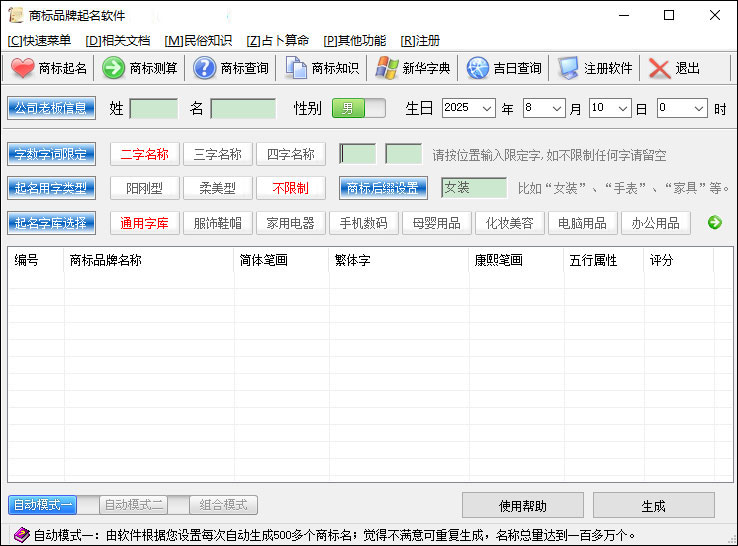738x546 pixels.
Task: Click 起名用字类型 blue button
Action: click(51, 188)
